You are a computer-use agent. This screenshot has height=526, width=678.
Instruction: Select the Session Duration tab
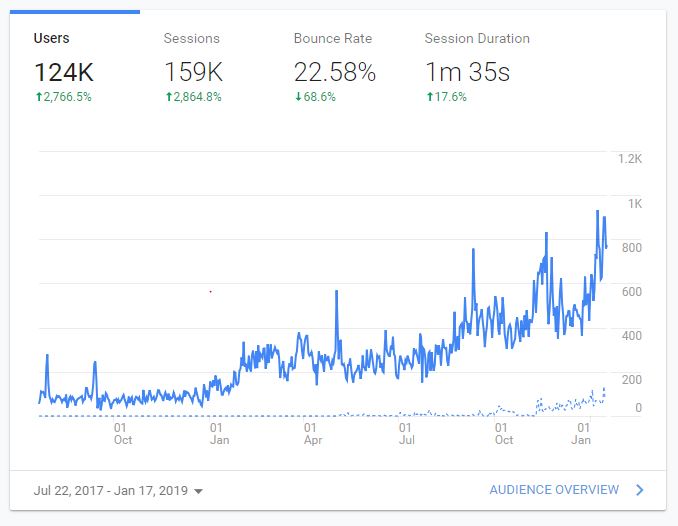pos(477,65)
